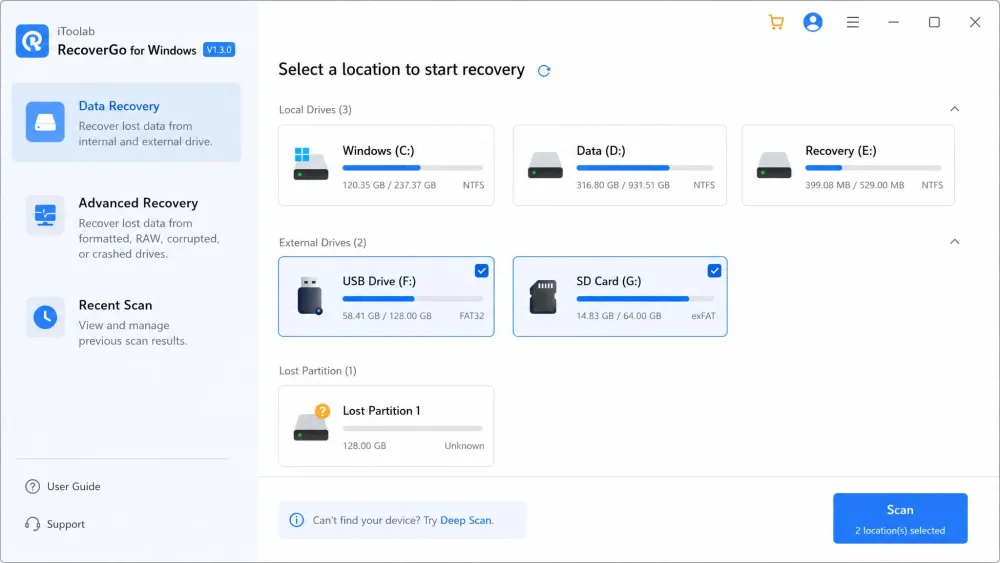
Task: Start the Scan of selected locations
Action: 900,518
